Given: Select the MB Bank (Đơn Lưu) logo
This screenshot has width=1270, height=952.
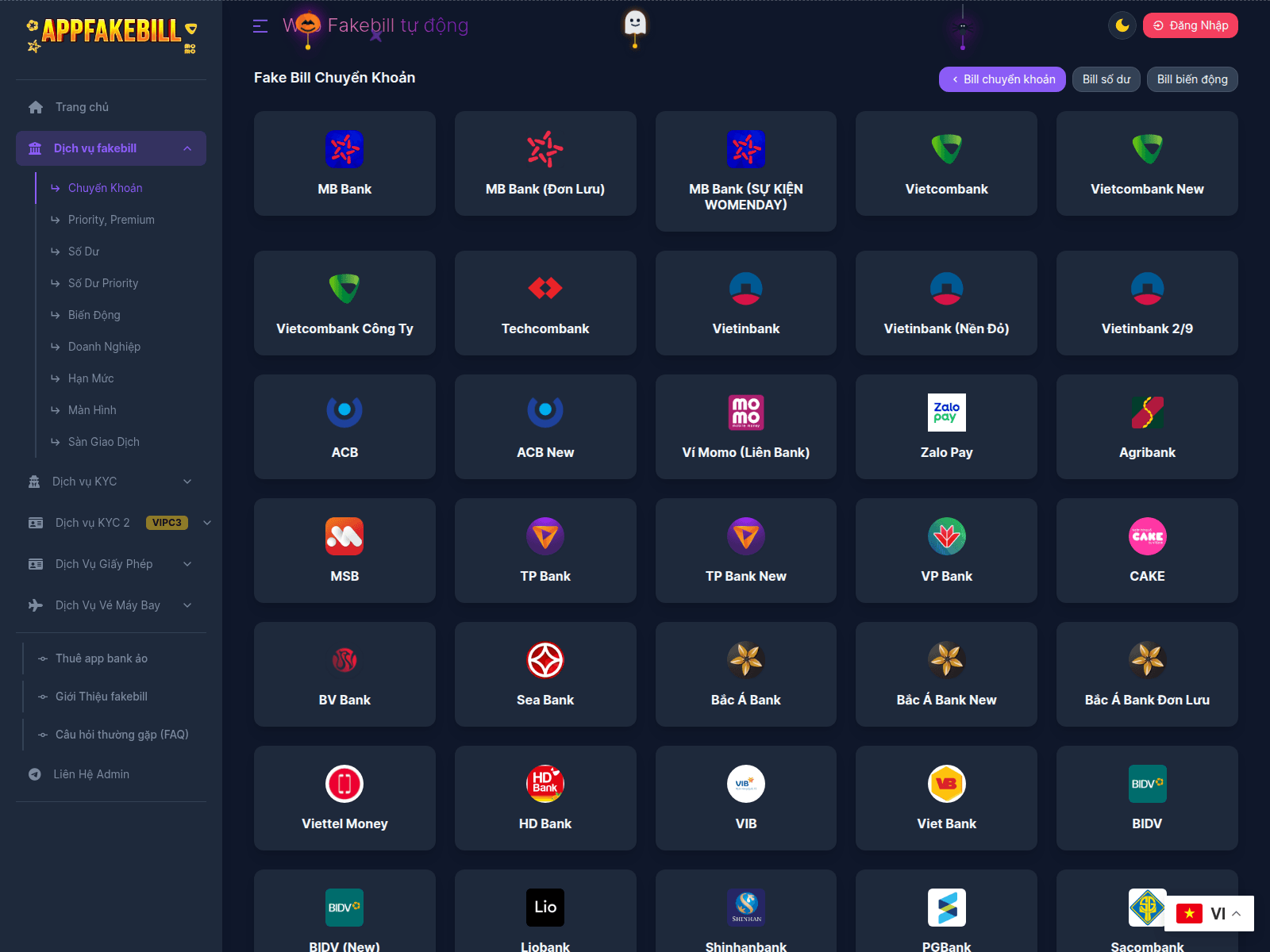Looking at the screenshot, I should [545, 149].
